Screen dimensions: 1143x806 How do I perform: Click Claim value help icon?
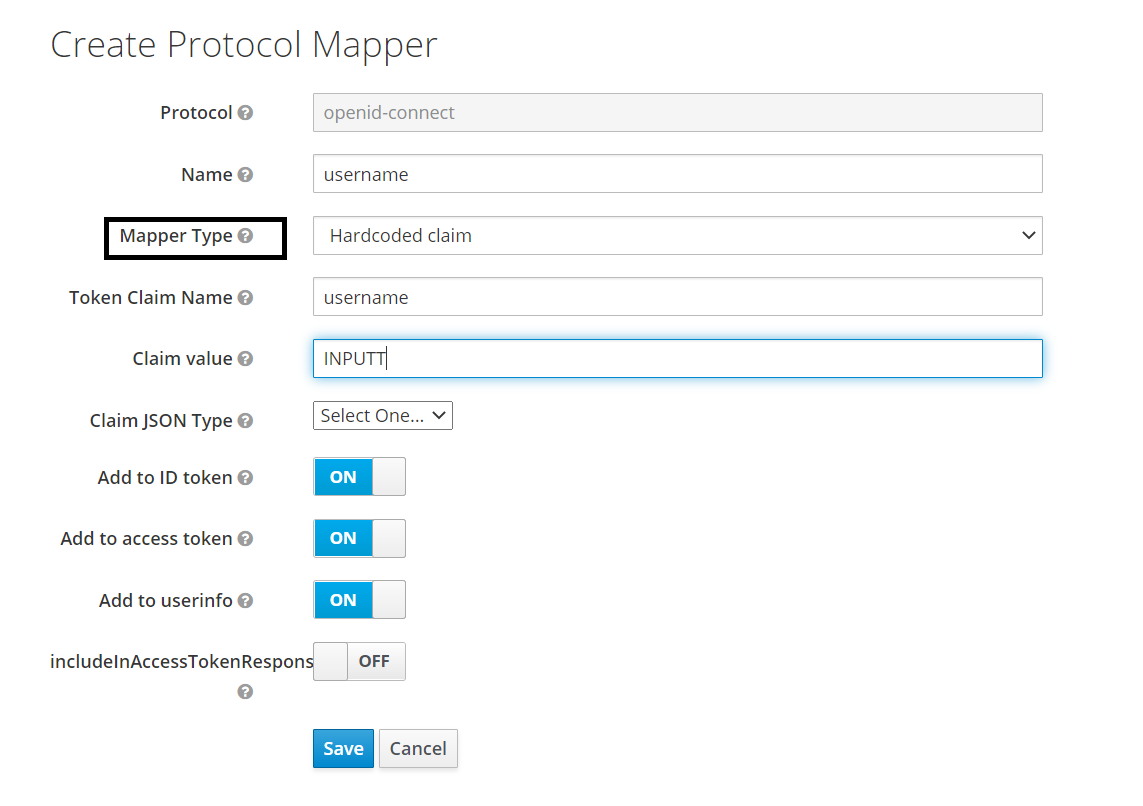tap(245, 359)
